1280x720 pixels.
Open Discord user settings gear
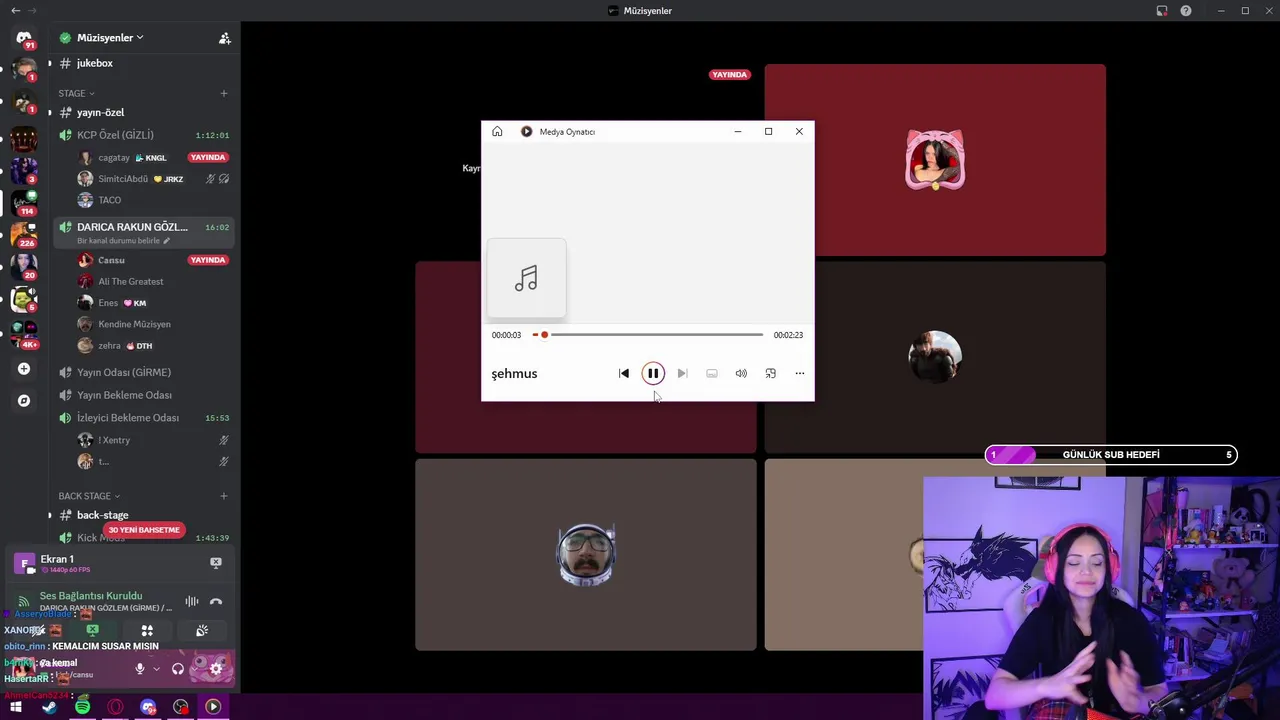pyautogui.click(x=216, y=669)
